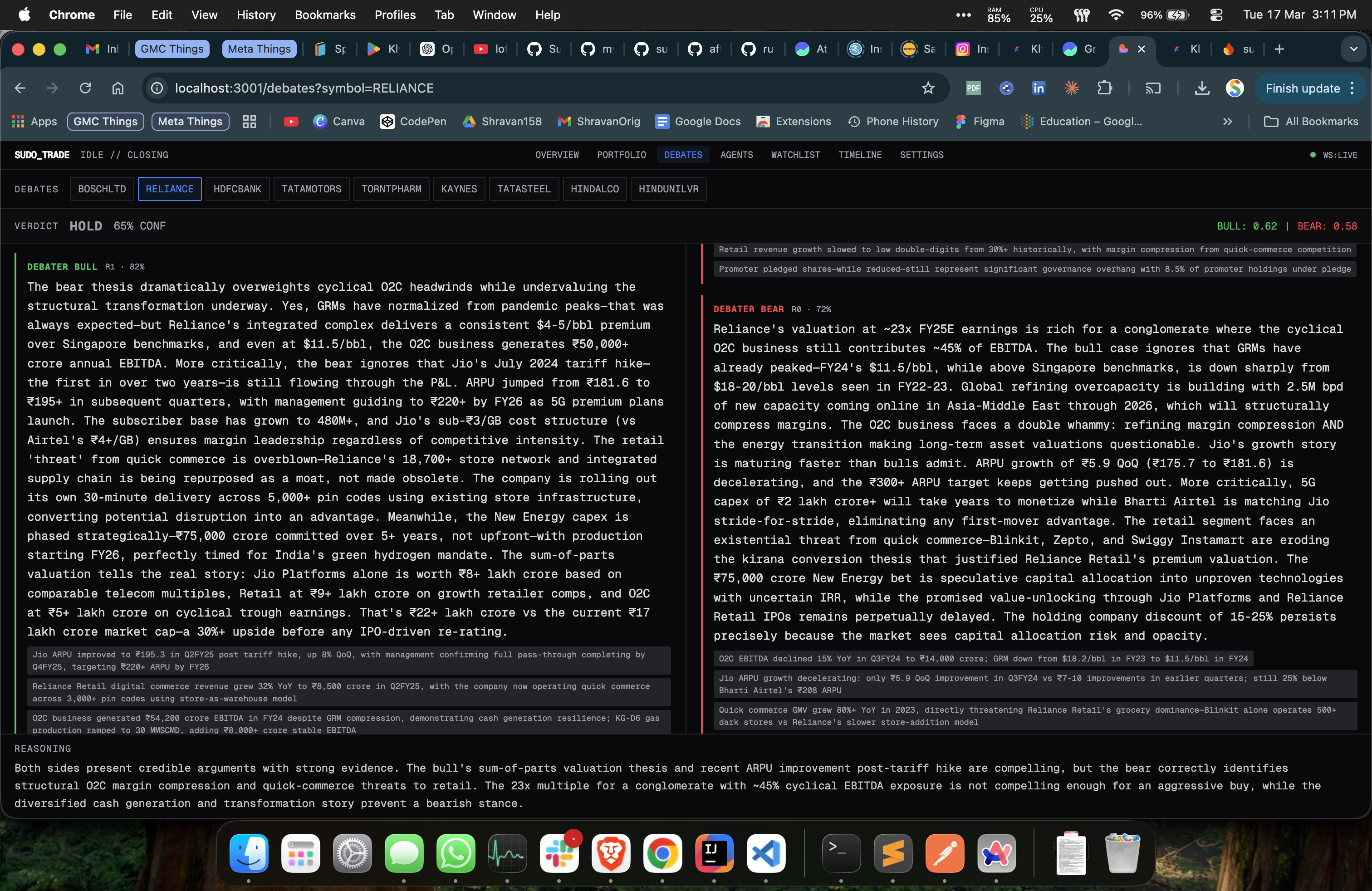
Task: Close the active browser tab
Action: (1141, 49)
